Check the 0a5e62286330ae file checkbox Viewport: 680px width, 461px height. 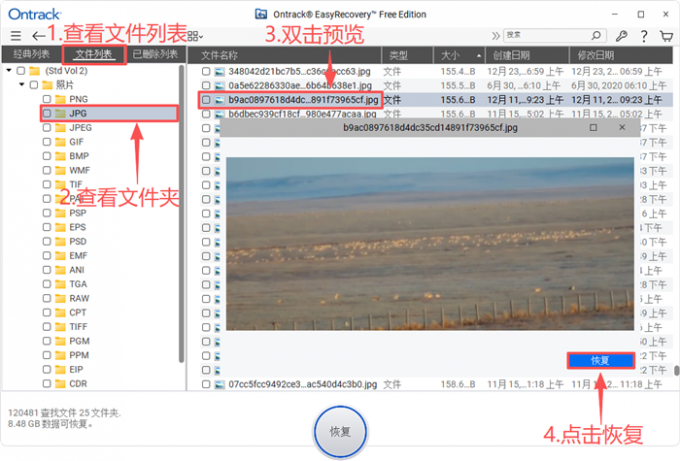click(x=206, y=85)
